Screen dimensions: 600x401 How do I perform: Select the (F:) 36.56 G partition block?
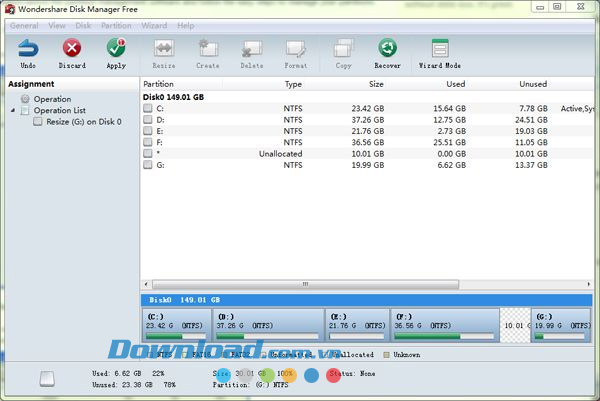coord(445,325)
